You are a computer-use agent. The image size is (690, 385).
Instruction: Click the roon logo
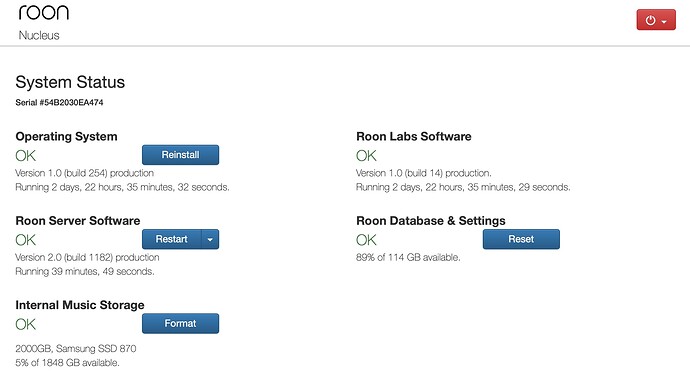pos(44,13)
